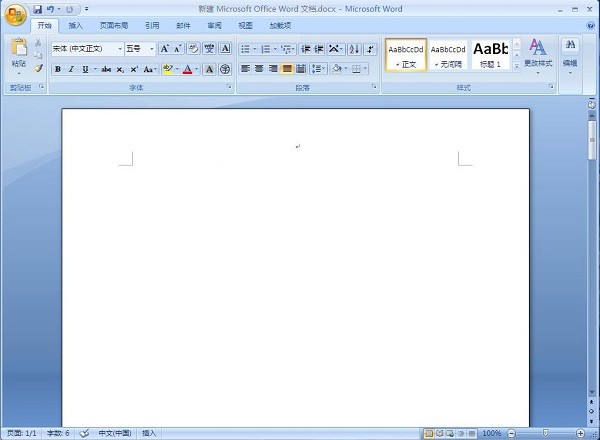This screenshot has width=600, height=440.
Task: Undo the last action
Action: click(50, 9)
